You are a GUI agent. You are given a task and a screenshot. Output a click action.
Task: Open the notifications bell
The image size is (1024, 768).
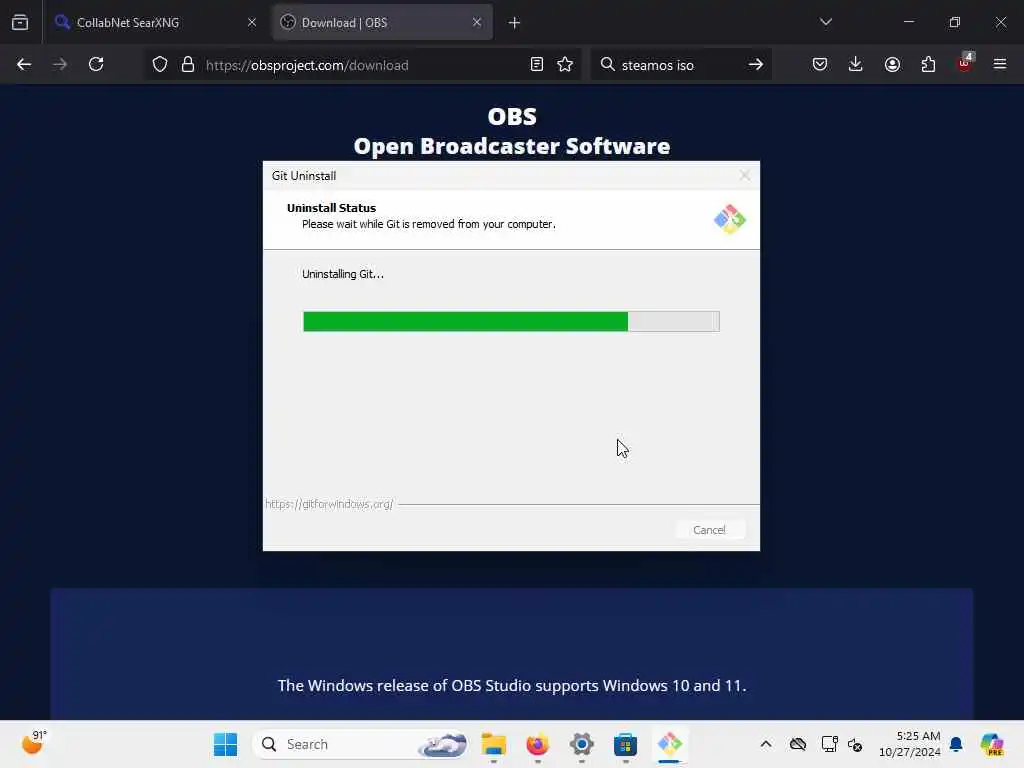point(956,744)
